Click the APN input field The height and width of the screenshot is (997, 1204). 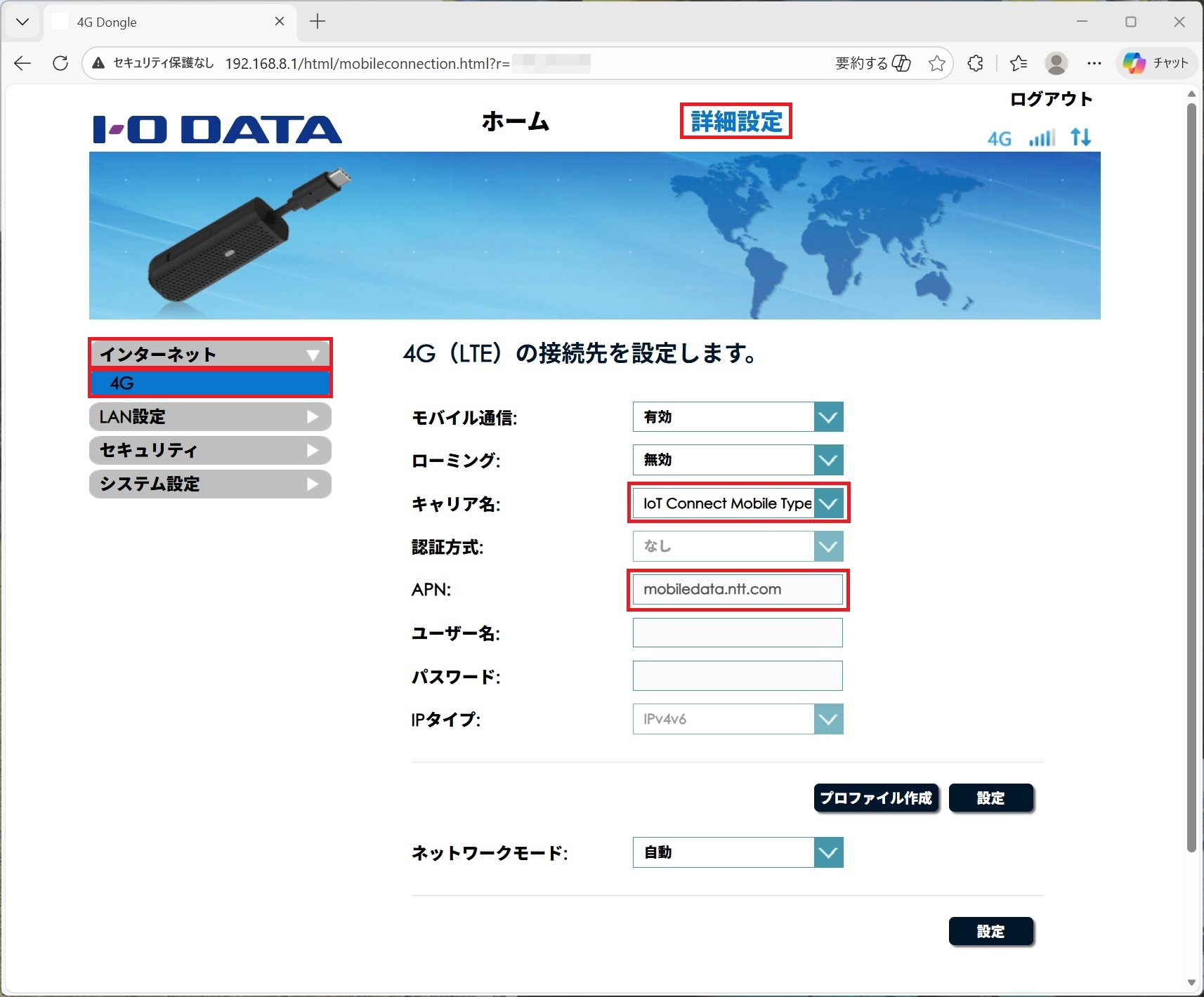click(x=738, y=590)
